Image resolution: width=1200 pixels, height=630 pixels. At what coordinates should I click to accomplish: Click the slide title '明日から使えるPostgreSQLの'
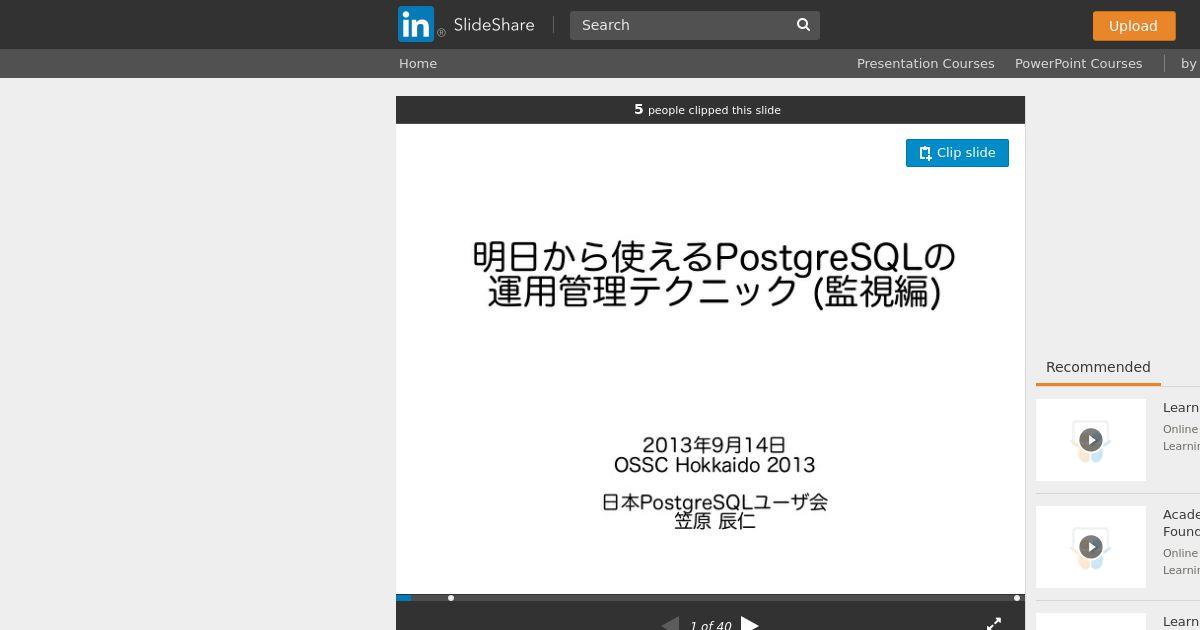coord(714,257)
